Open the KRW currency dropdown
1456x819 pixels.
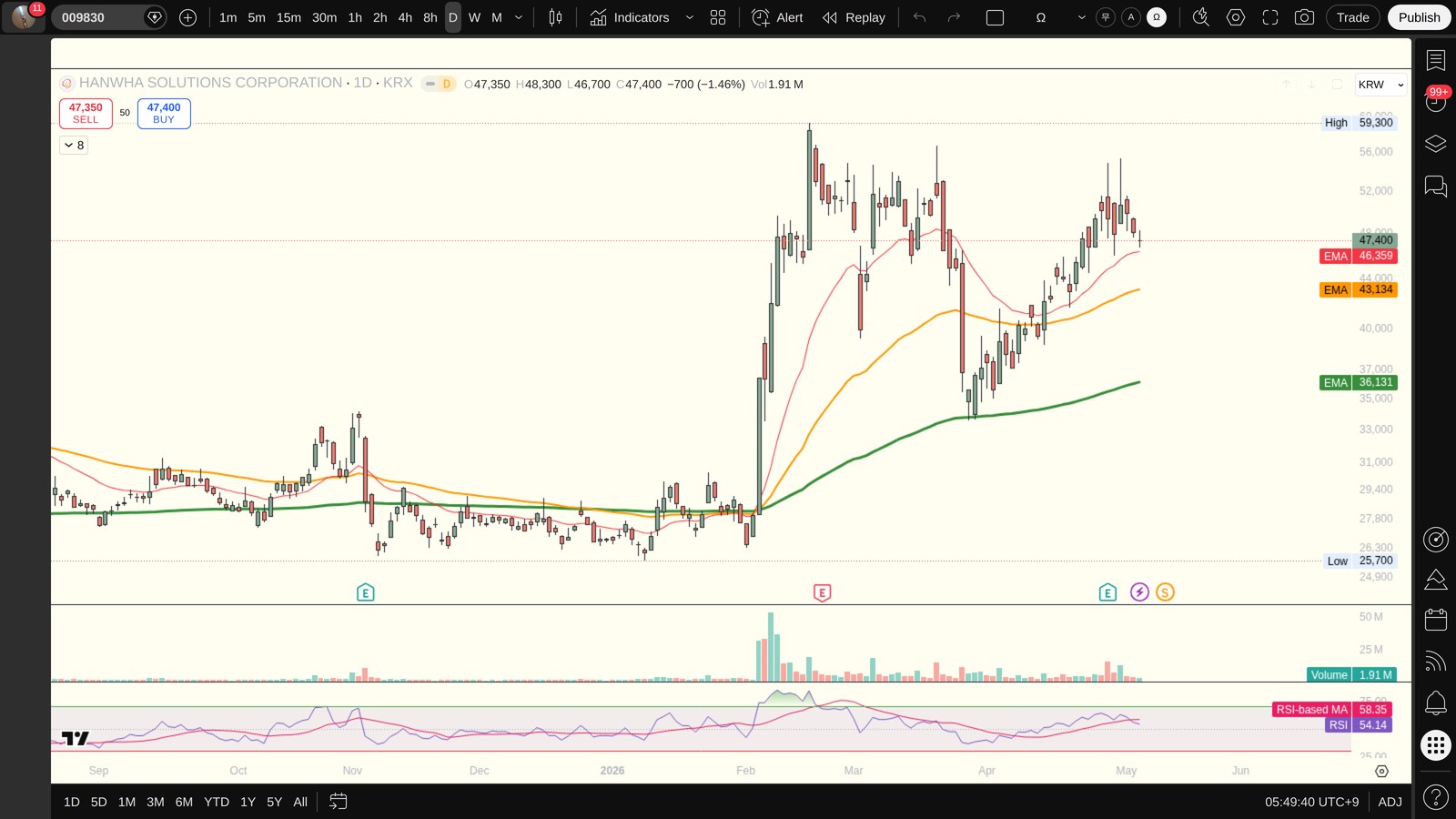click(x=1381, y=85)
